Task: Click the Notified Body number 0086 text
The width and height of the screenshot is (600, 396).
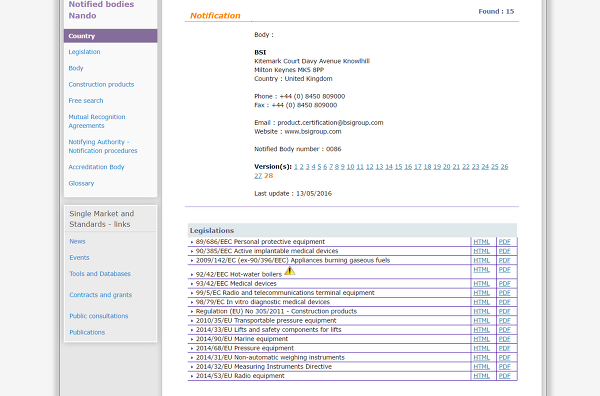Action: (298, 149)
